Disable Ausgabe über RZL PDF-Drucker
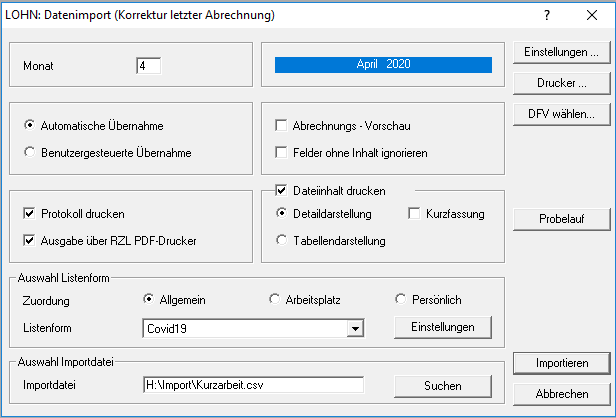This screenshot has width=616, height=418. pos(29,240)
